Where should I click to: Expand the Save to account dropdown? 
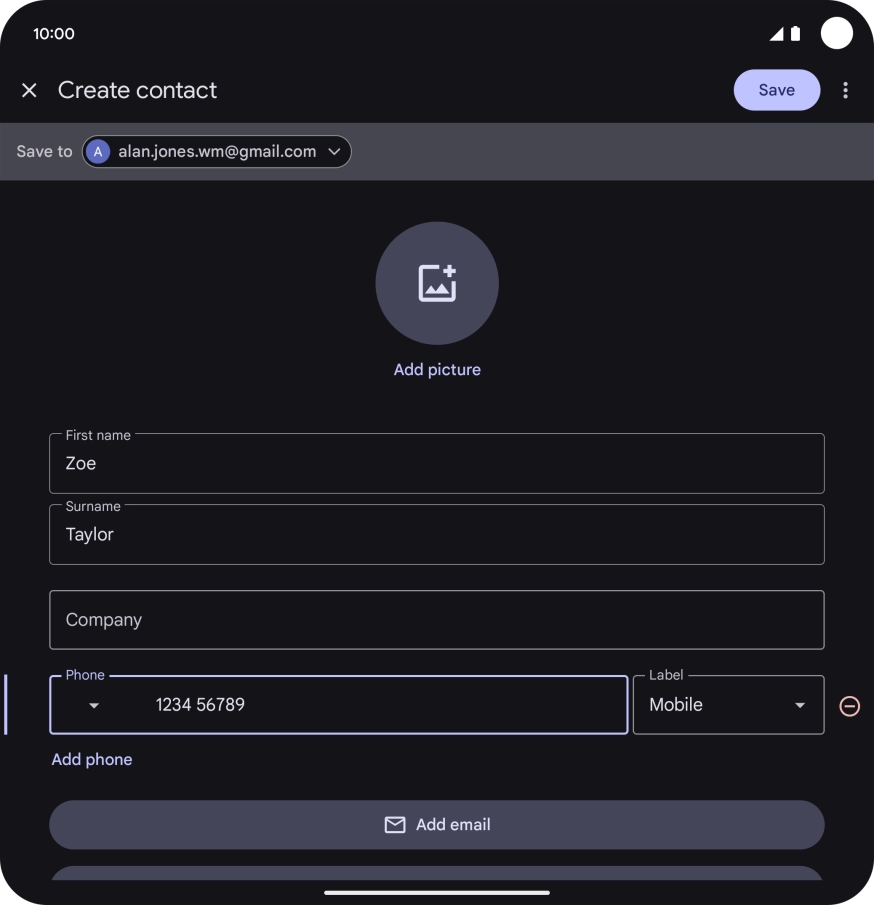tap(334, 152)
